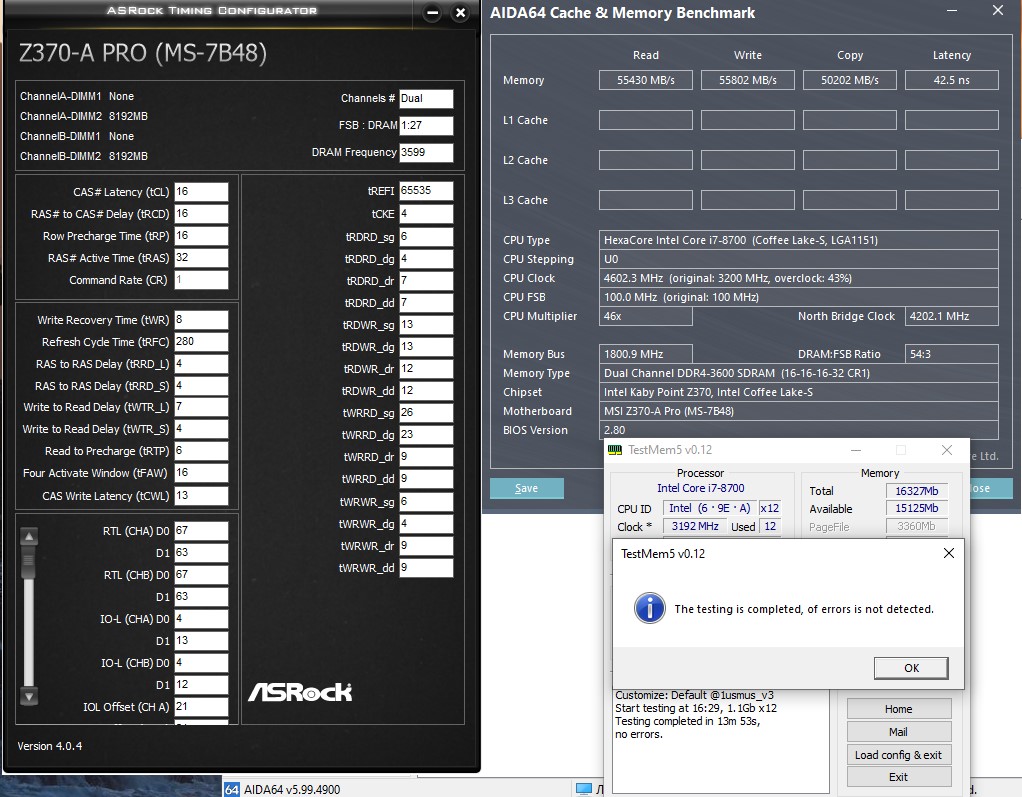The width and height of the screenshot is (1022, 797).
Task: Click the Memory Bus 1800.9 MHz value
Action: tap(646, 354)
